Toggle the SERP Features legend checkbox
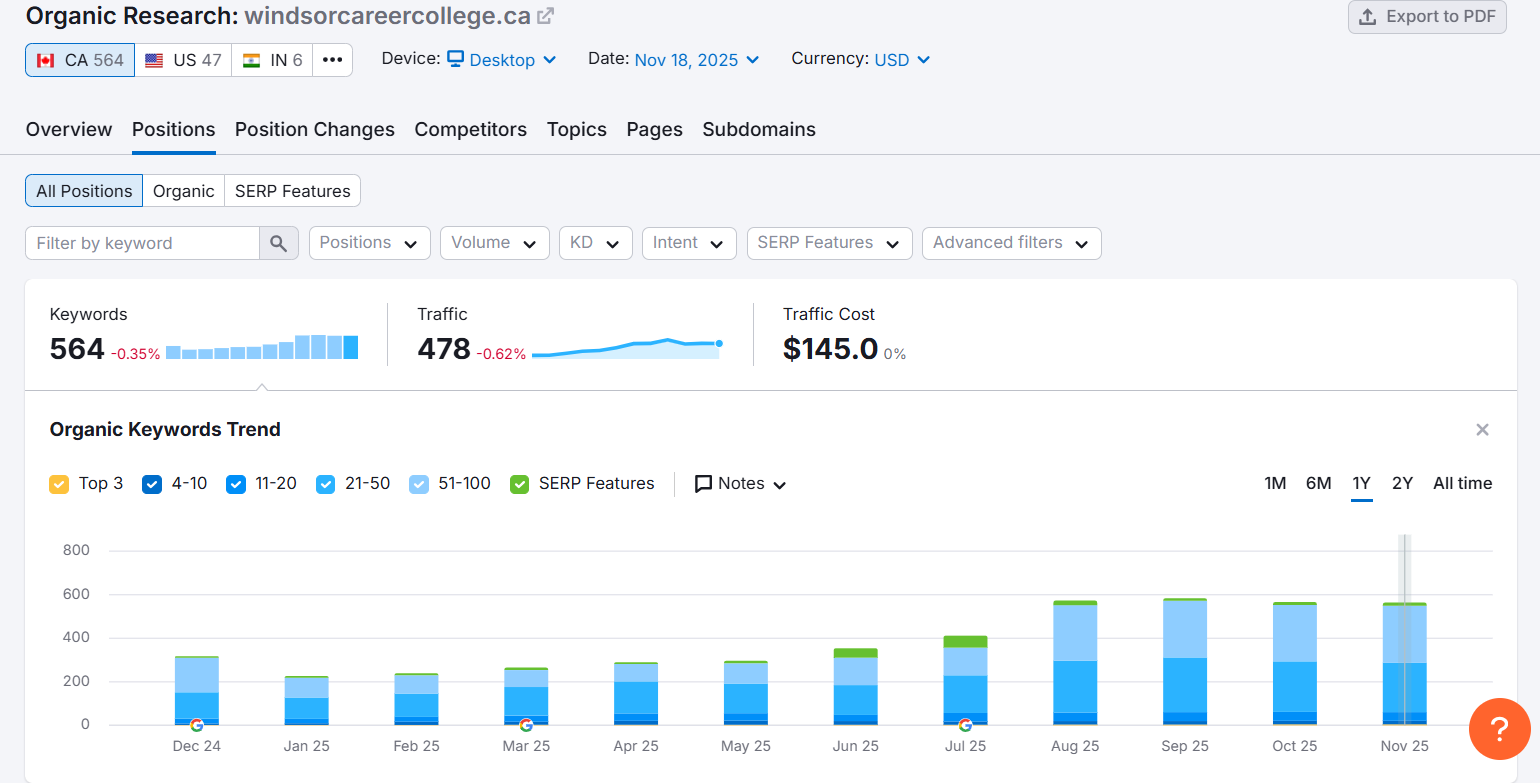The height and width of the screenshot is (783, 1540). tap(520, 484)
